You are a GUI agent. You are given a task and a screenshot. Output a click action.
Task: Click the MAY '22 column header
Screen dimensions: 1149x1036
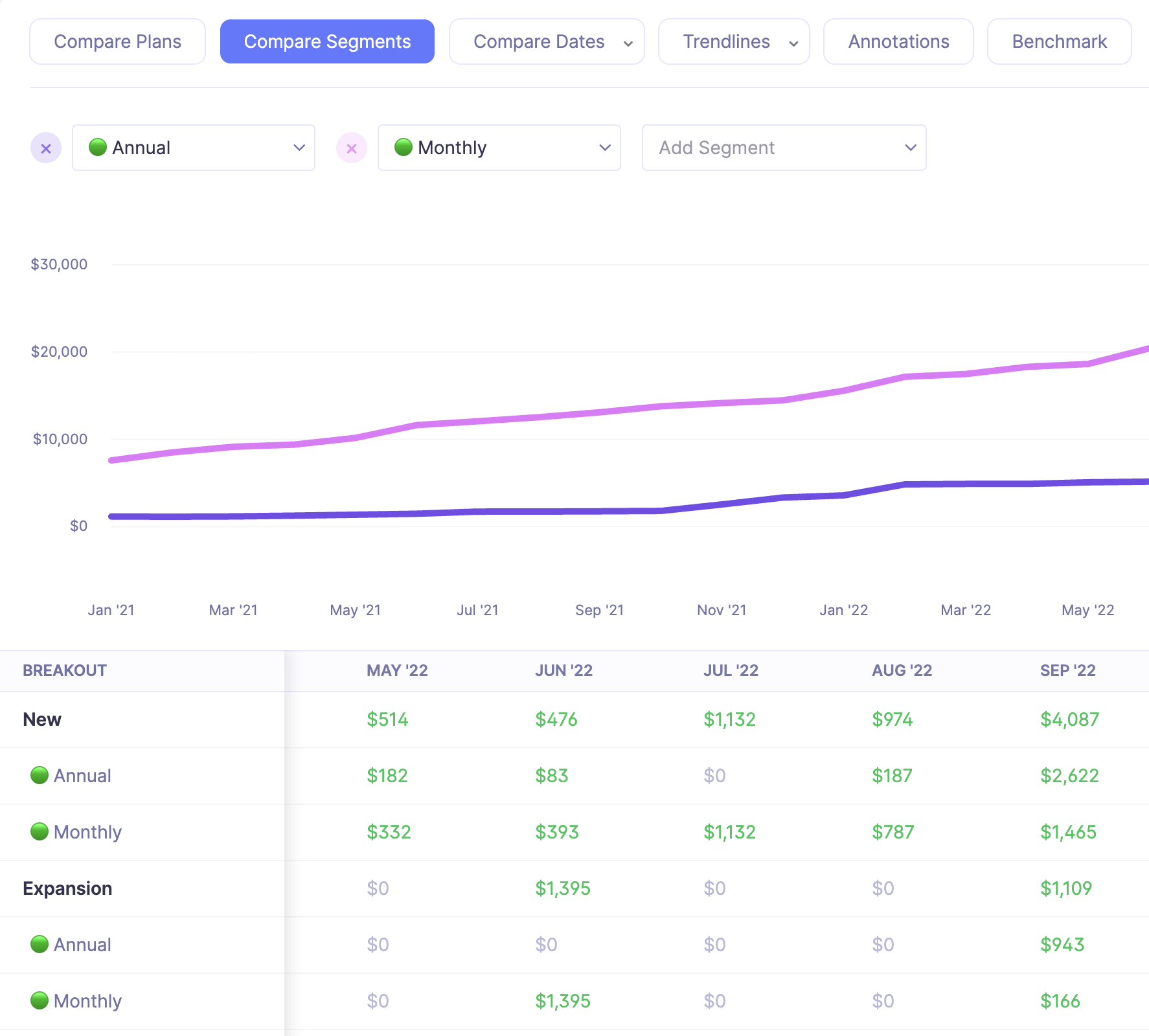coord(397,670)
